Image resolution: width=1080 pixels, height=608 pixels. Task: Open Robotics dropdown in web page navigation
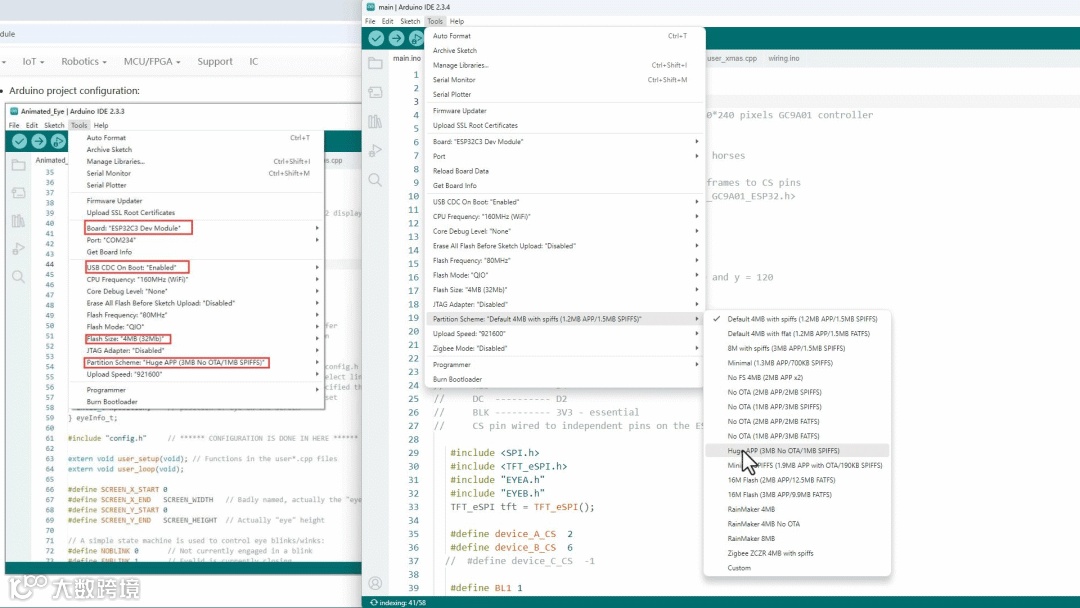tap(83, 61)
